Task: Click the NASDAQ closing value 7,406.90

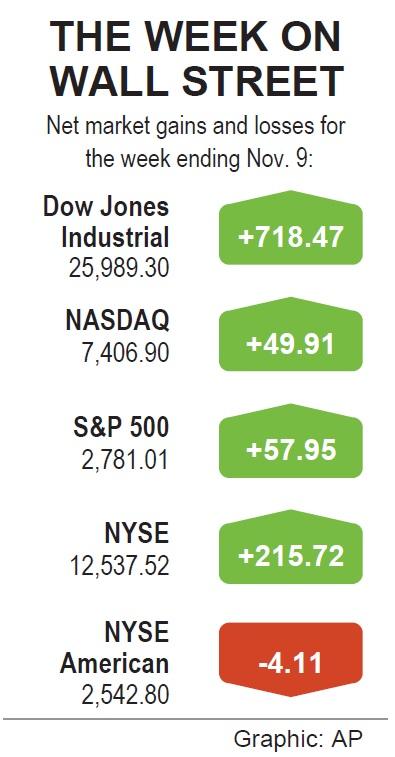Action: coord(125,353)
